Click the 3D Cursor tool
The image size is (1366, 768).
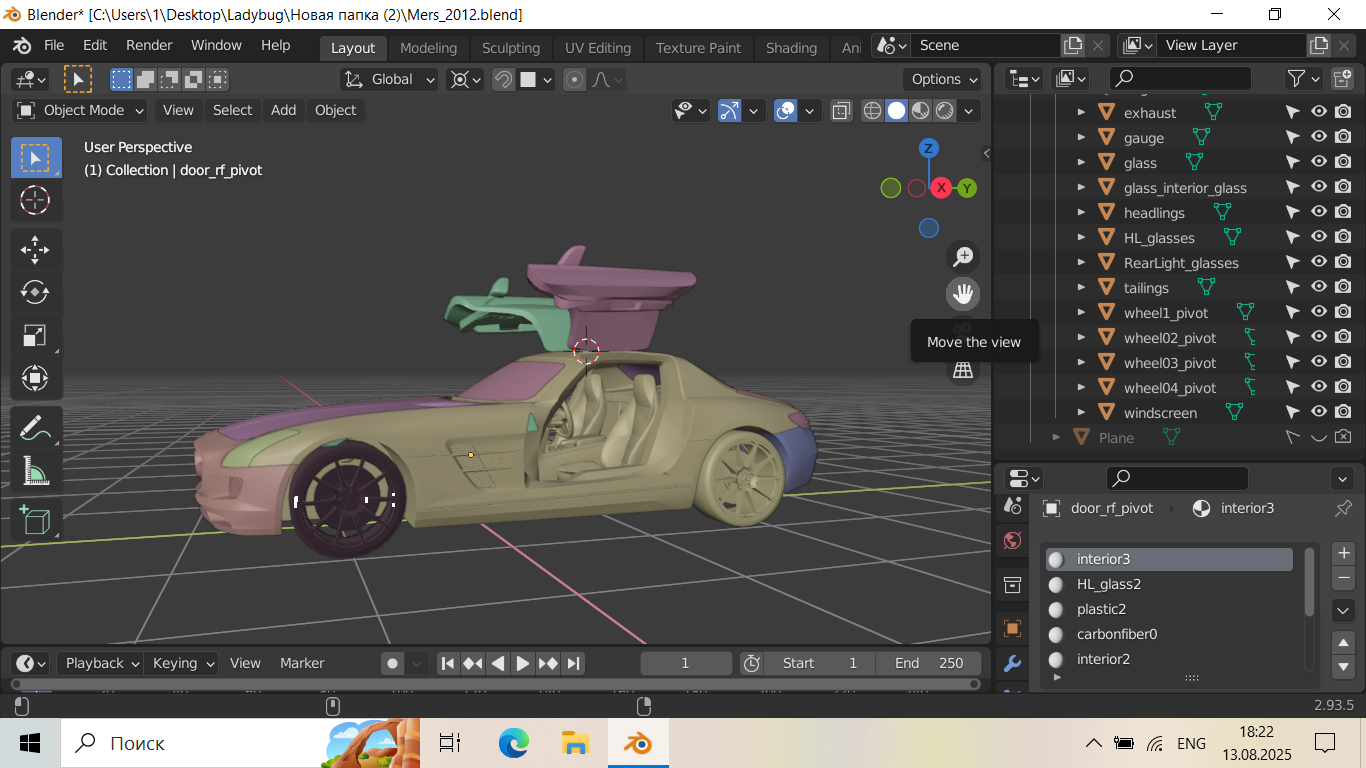pyautogui.click(x=35, y=200)
